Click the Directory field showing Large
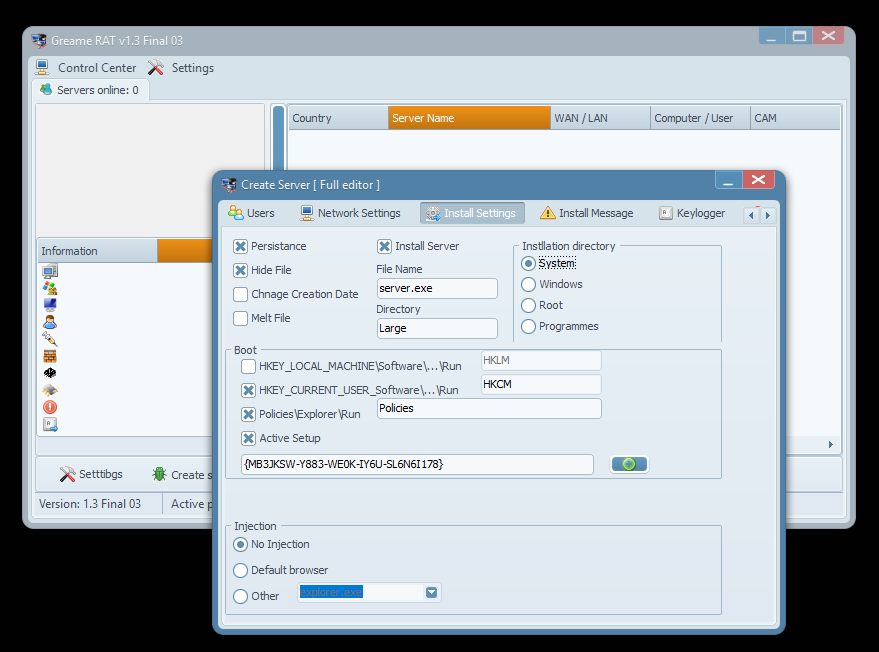Image resolution: width=879 pixels, height=652 pixels. click(x=437, y=329)
